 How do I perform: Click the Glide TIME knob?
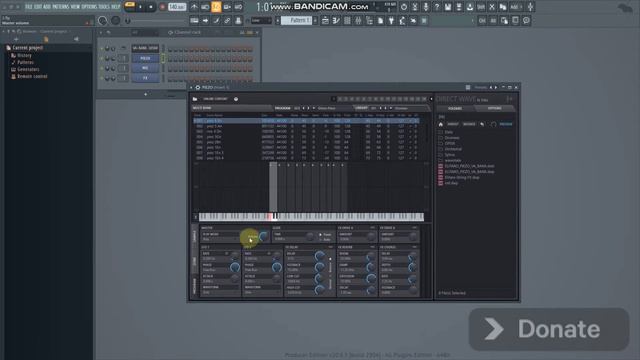[x=310, y=236]
